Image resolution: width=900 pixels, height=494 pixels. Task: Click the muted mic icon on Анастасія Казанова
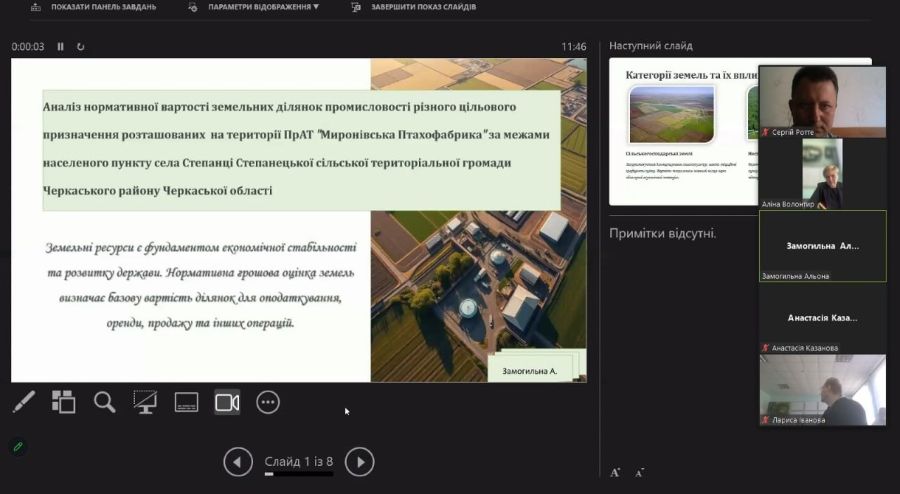click(765, 348)
